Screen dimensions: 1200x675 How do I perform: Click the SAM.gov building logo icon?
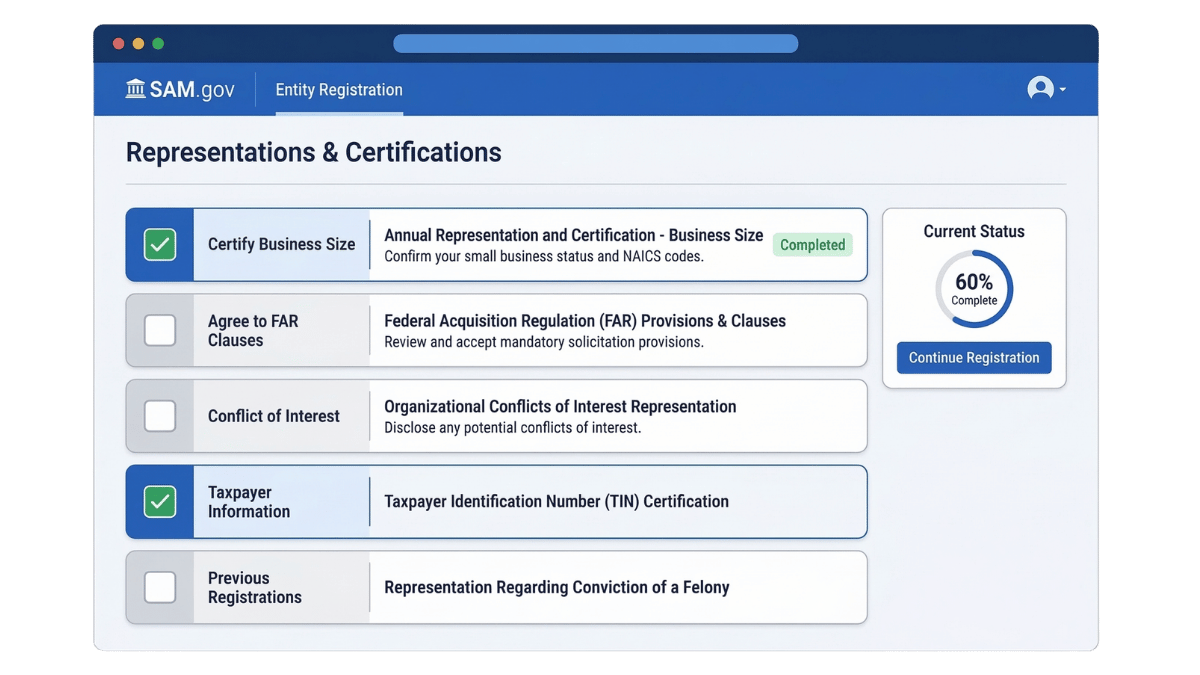click(135, 89)
